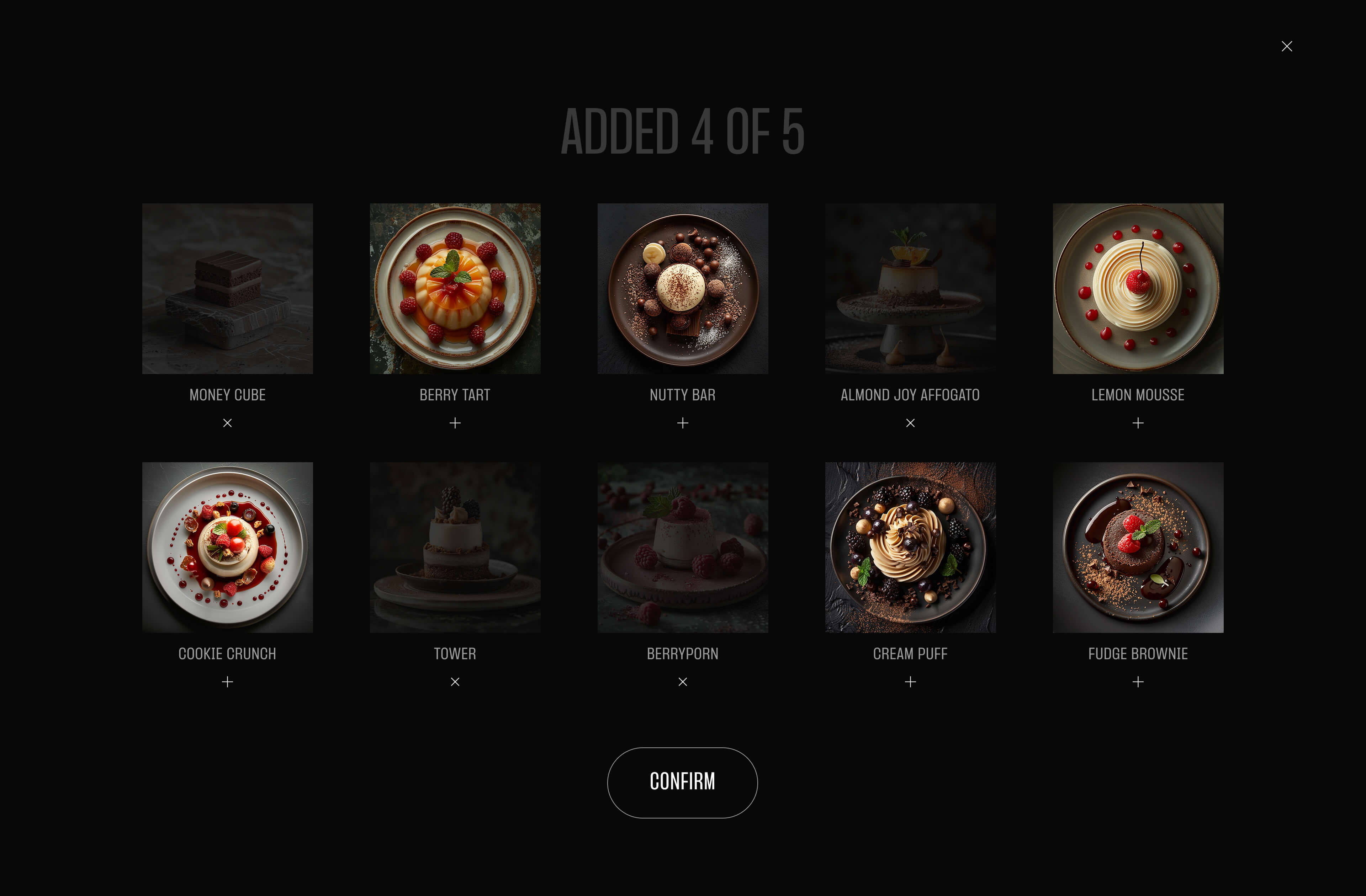1366x896 pixels.
Task: Add Cream Puff using the plus icon
Action: [910, 682]
